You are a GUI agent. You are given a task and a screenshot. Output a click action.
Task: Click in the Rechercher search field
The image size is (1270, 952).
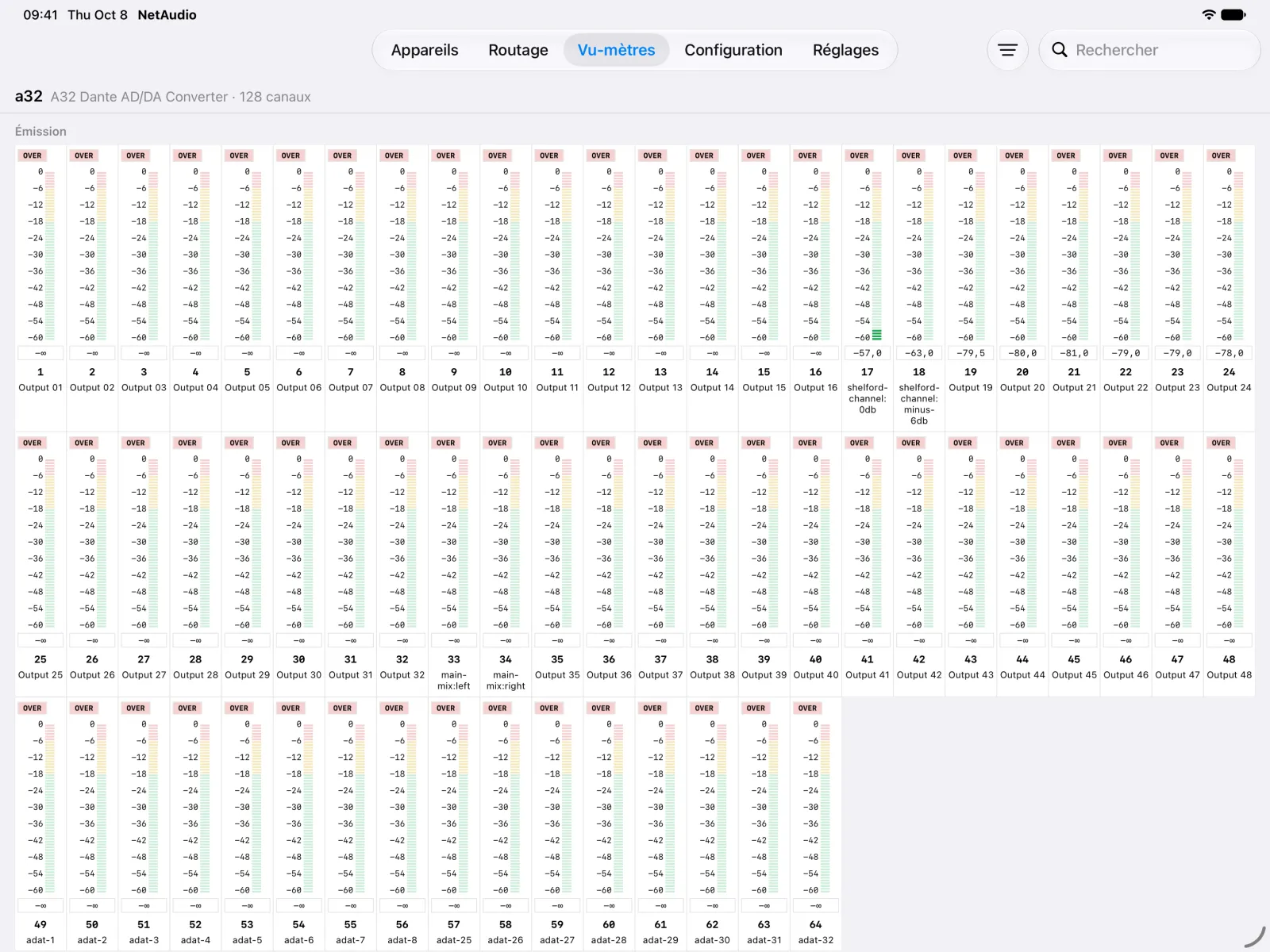click(x=1149, y=50)
